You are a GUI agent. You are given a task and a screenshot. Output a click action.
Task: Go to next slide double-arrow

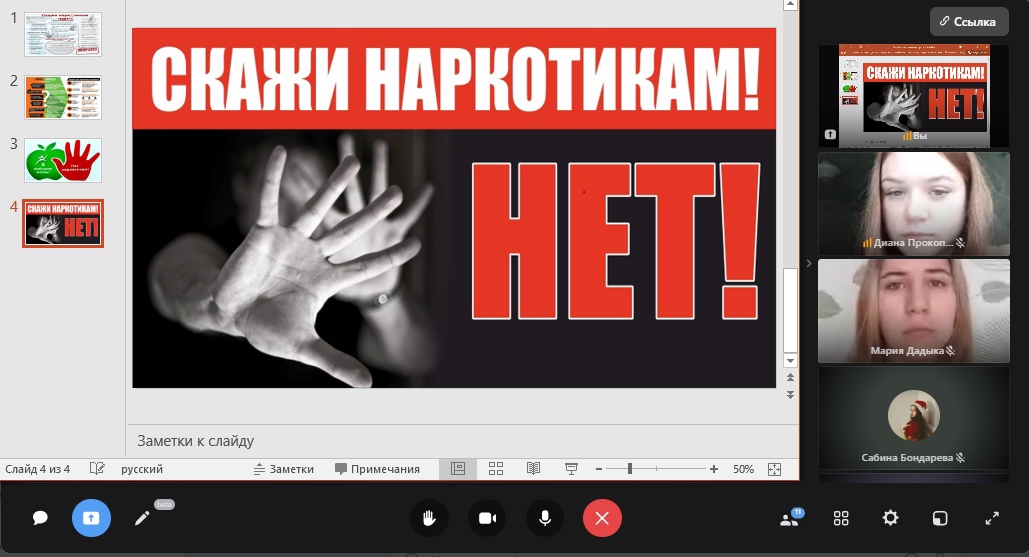(x=790, y=394)
